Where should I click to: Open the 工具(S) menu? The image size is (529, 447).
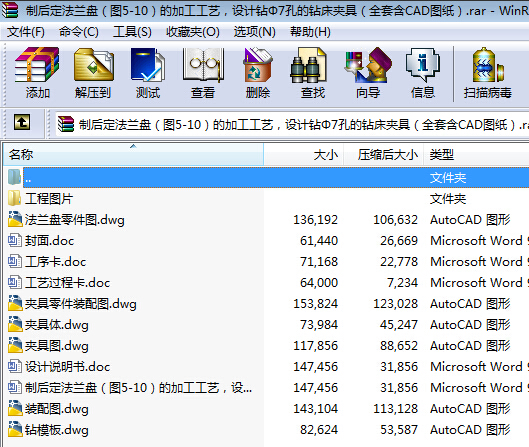(x=132, y=32)
